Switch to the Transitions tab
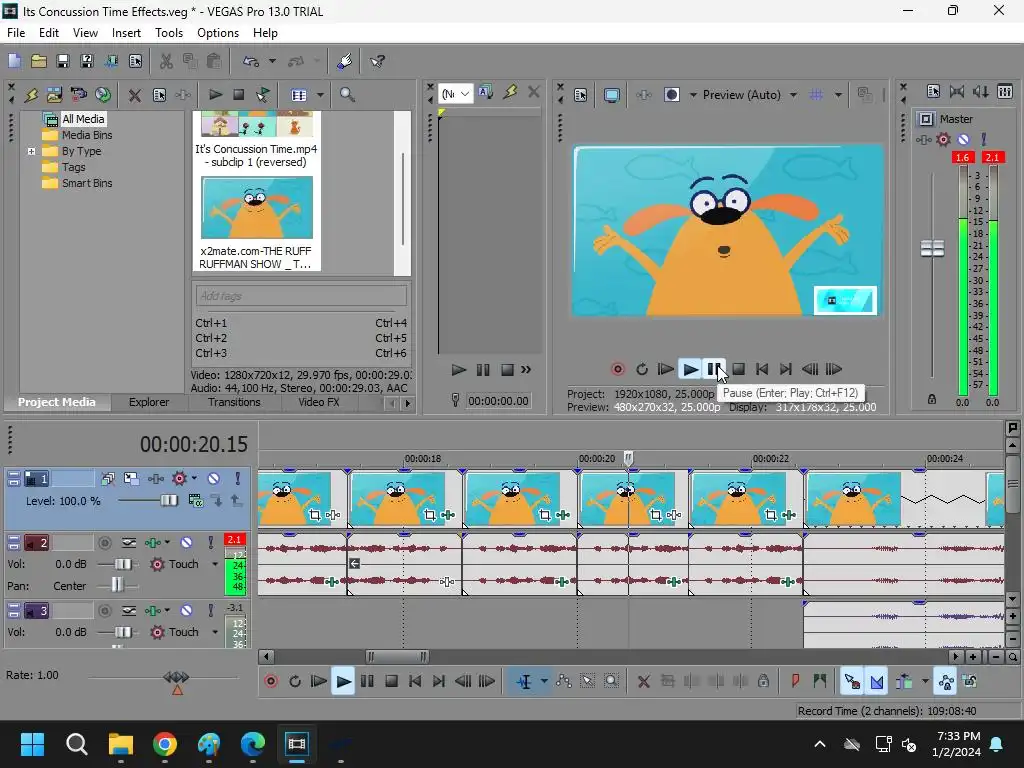 (x=234, y=402)
